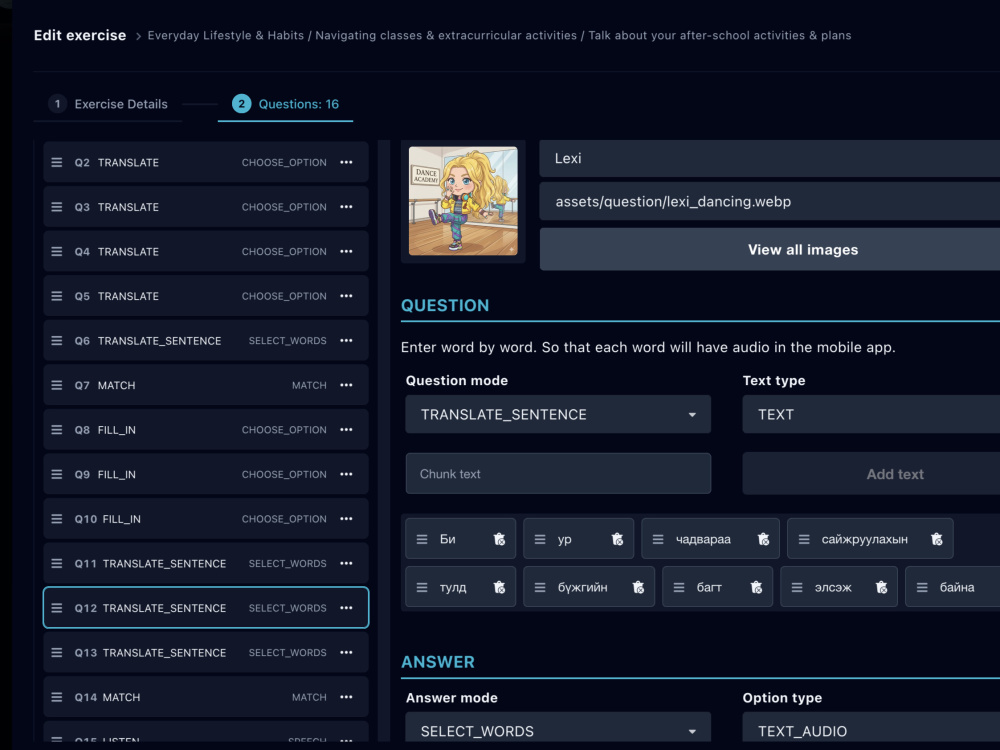
Task: Open the more options menu for Q8 FILL_IN
Action: coord(346,430)
